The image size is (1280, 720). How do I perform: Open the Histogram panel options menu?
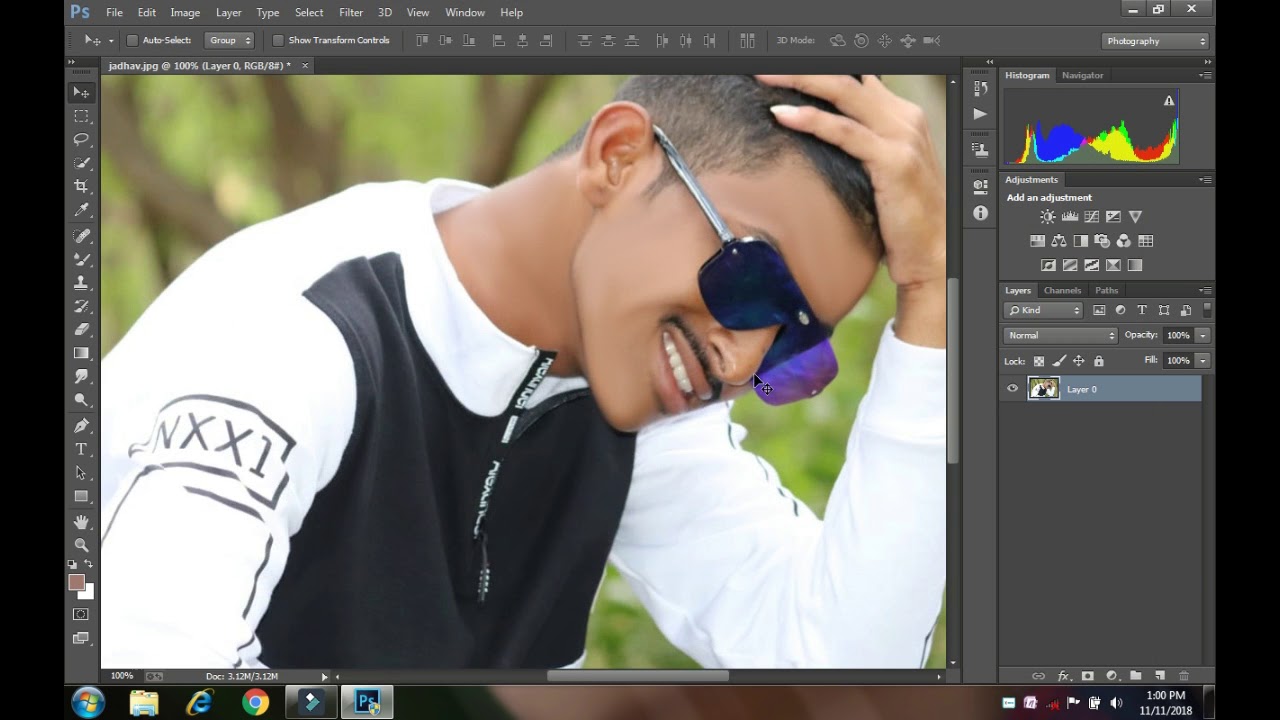[1205, 75]
